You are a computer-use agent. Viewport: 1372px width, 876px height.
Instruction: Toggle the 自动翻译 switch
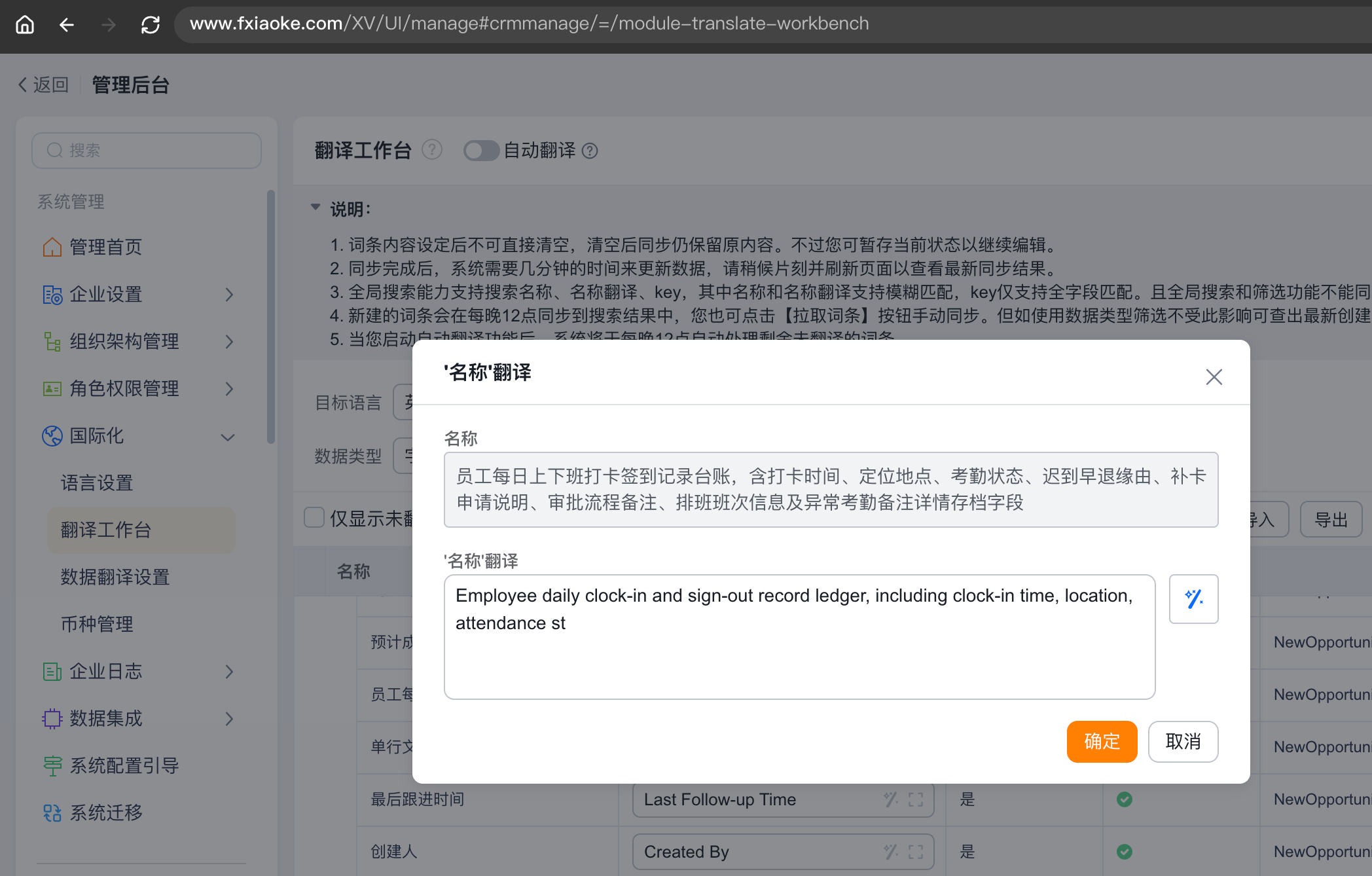point(481,151)
